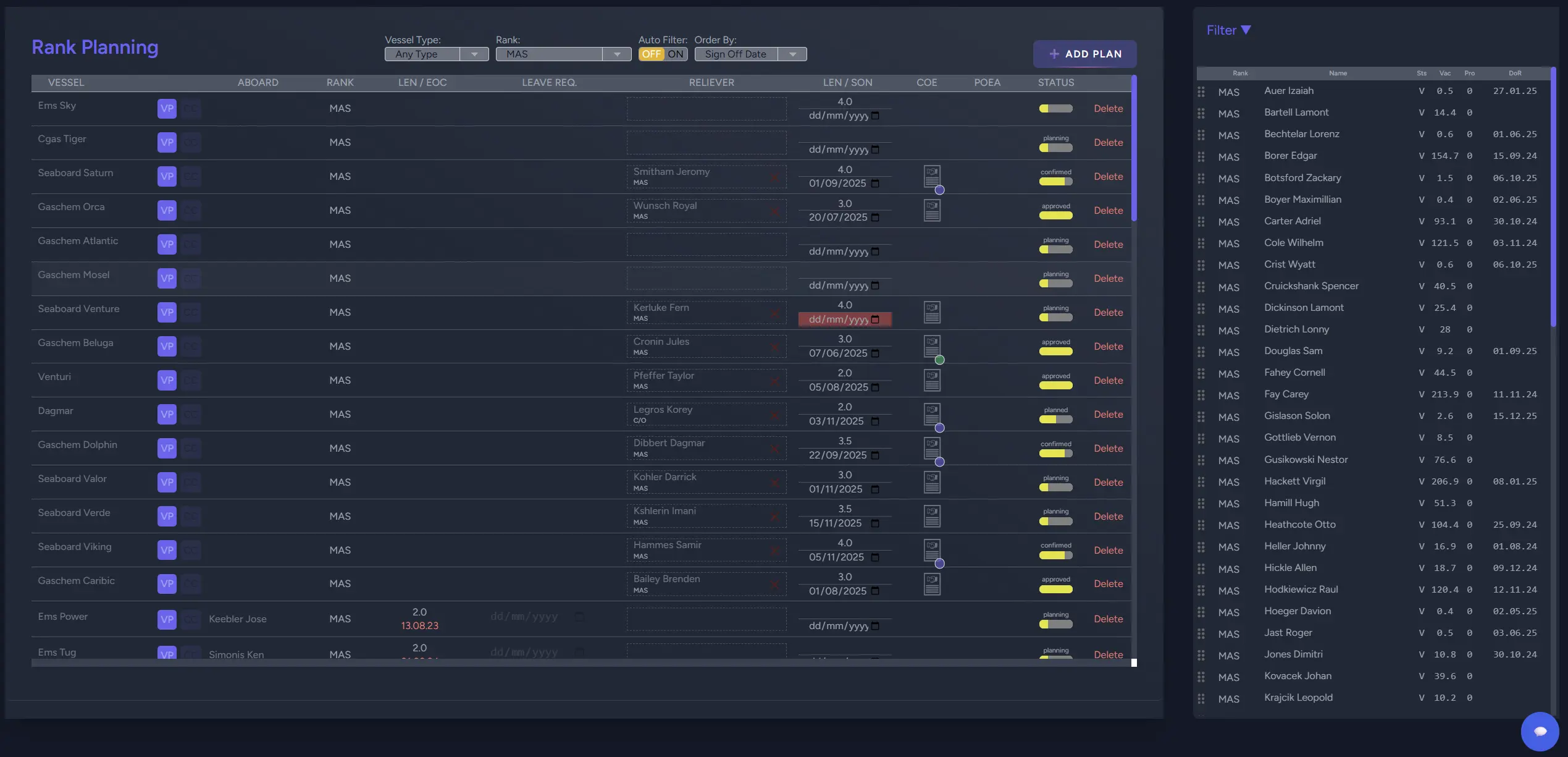Click the dim CC badge for Gaschem Orca
Image resolution: width=1568 pixels, height=757 pixels.
tap(191, 211)
